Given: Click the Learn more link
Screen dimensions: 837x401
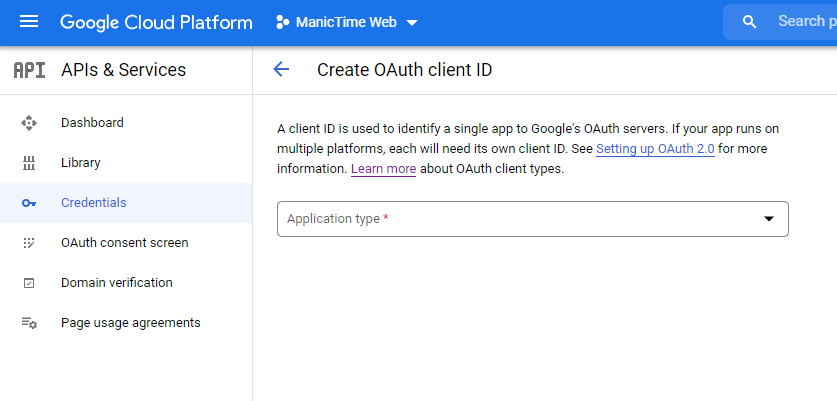Looking at the screenshot, I should tap(383, 169).
